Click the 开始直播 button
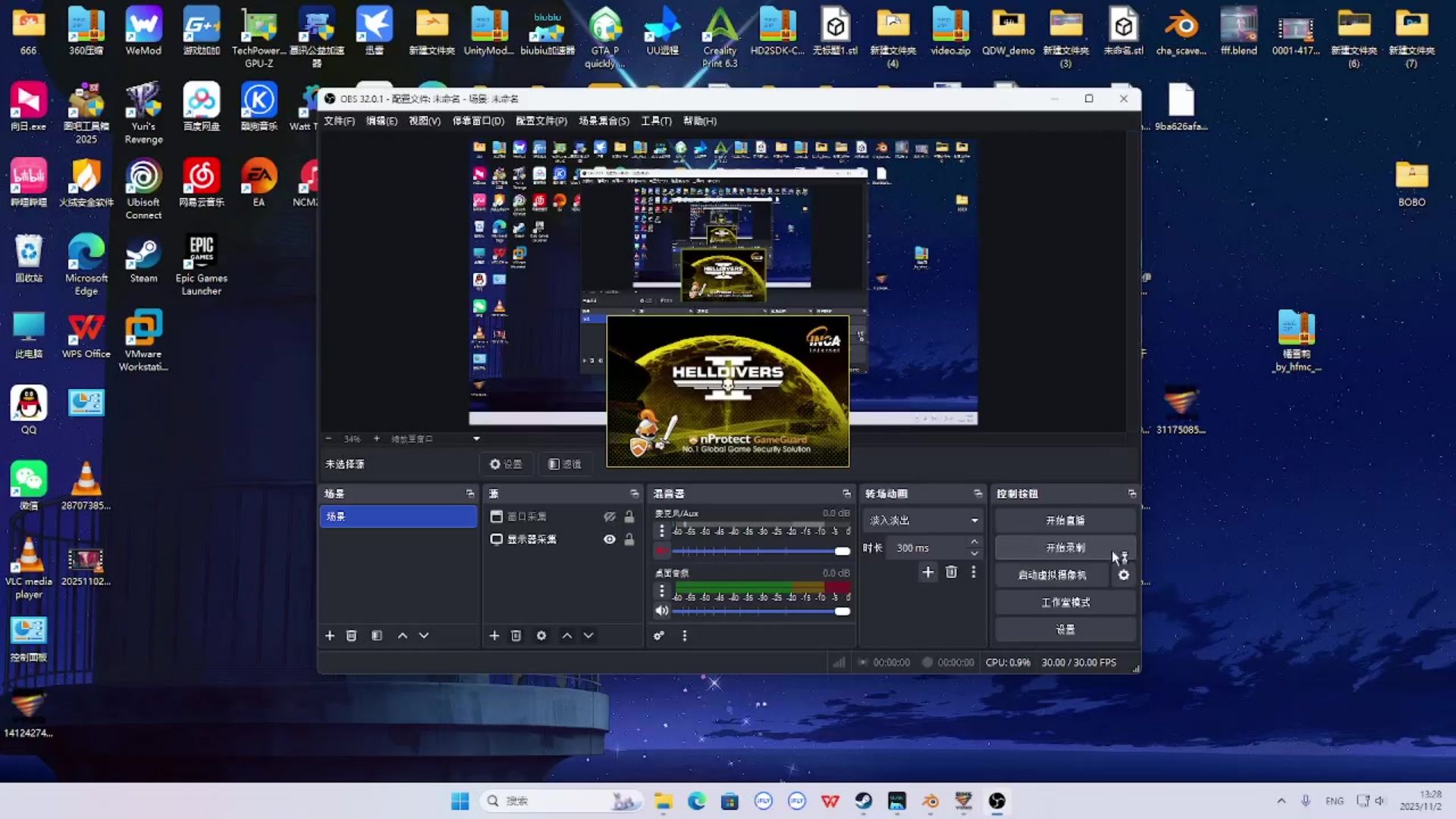The image size is (1456, 819). tap(1065, 520)
